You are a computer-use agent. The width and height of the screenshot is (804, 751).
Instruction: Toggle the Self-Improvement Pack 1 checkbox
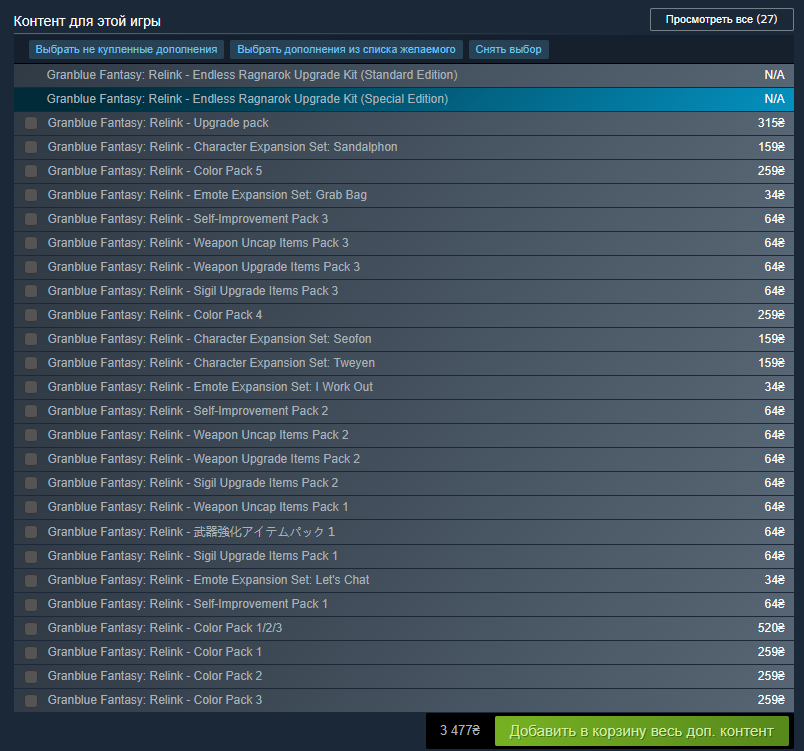coord(31,604)
